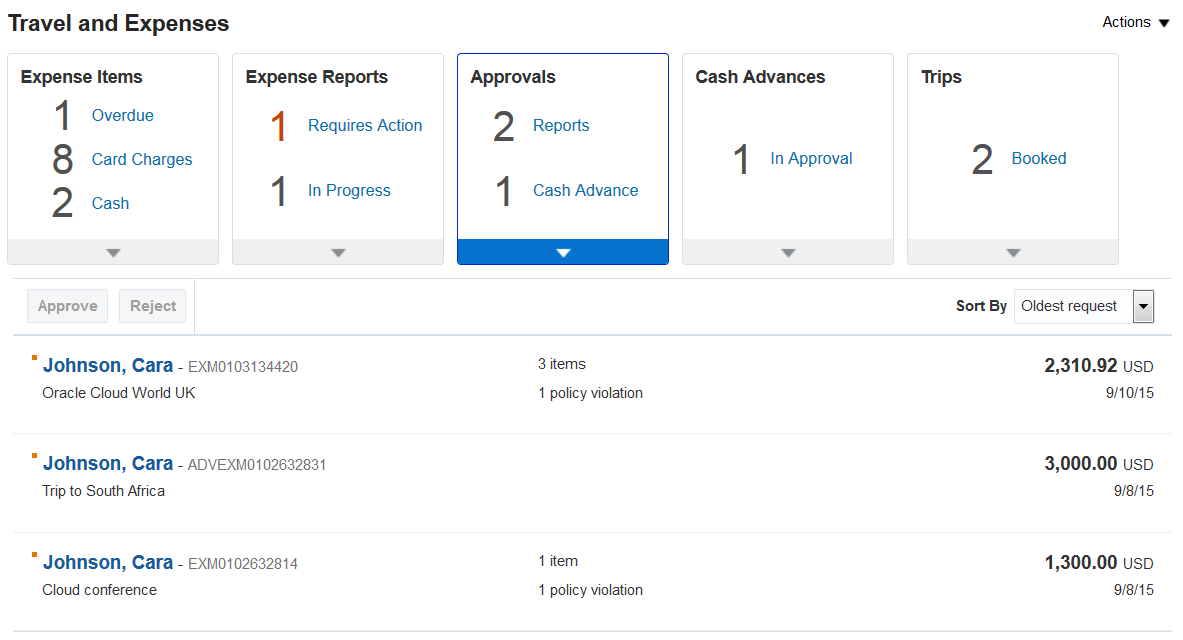Open Johnson, Cara Trip to South Africa advance
Image resolution: width=1183 pixels, height=640 pixels.
pyautogui.click(x=108, y=464)
